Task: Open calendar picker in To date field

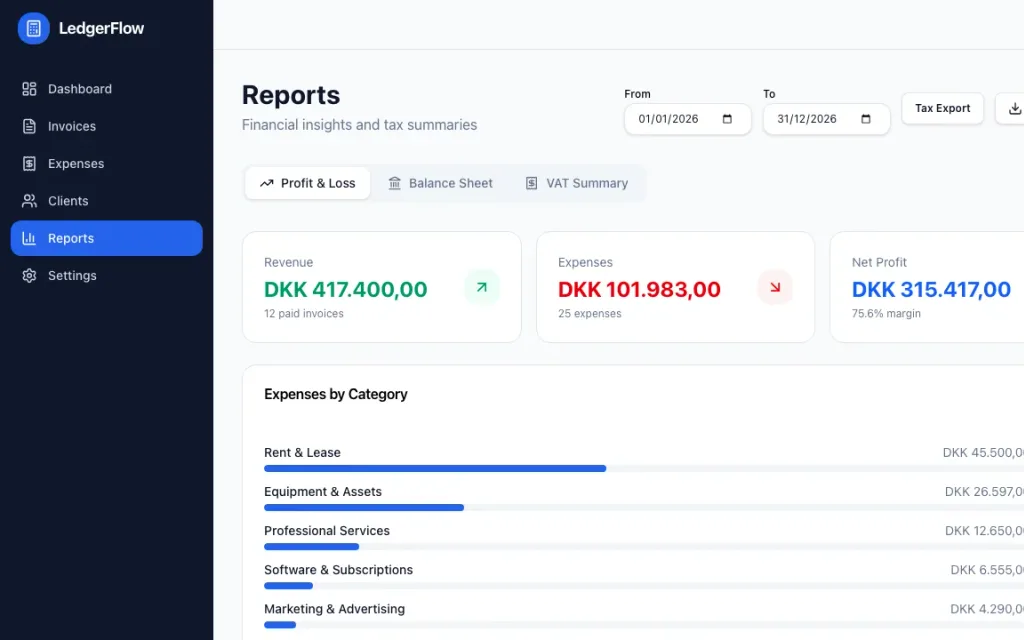Action: [x=865, y=119]
